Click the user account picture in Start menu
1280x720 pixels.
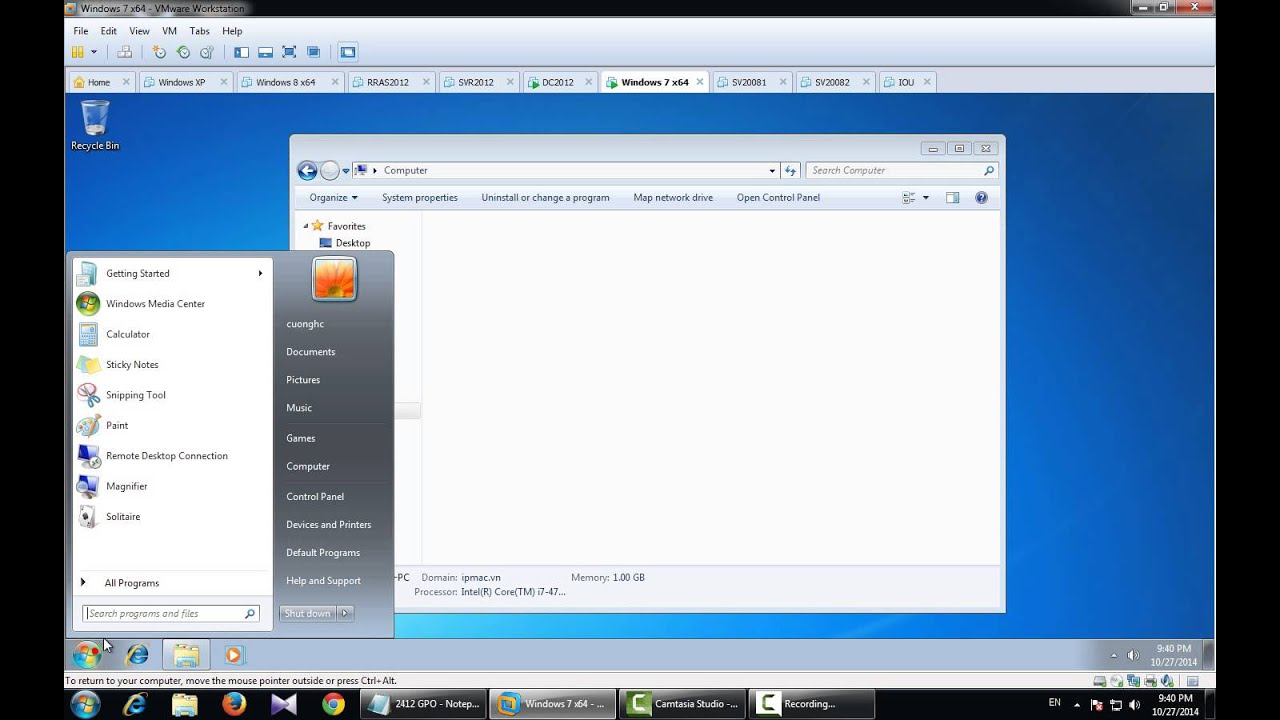pyautogui.click(x=334, y=278)
